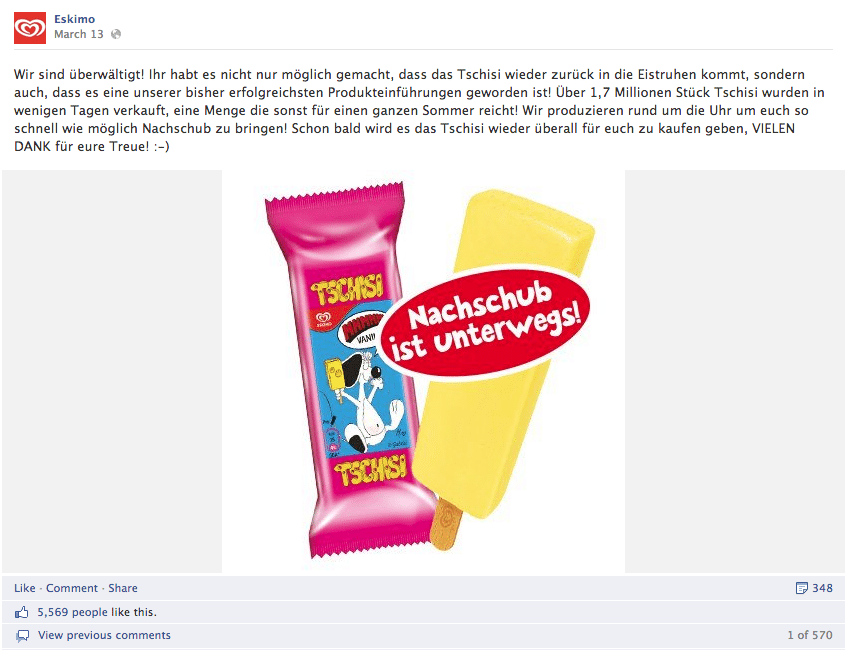Open the Eskimo heart logo avatar

(x=30, y=27)
